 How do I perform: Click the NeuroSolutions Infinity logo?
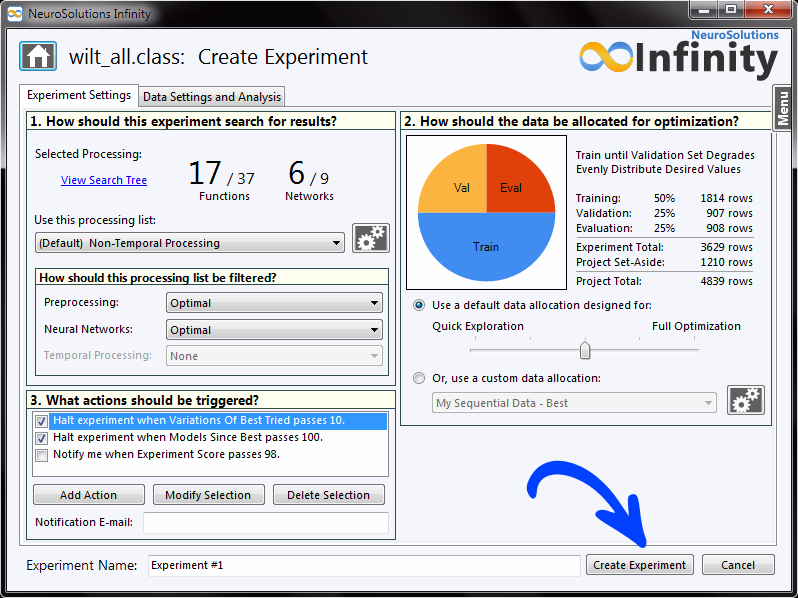678,56
